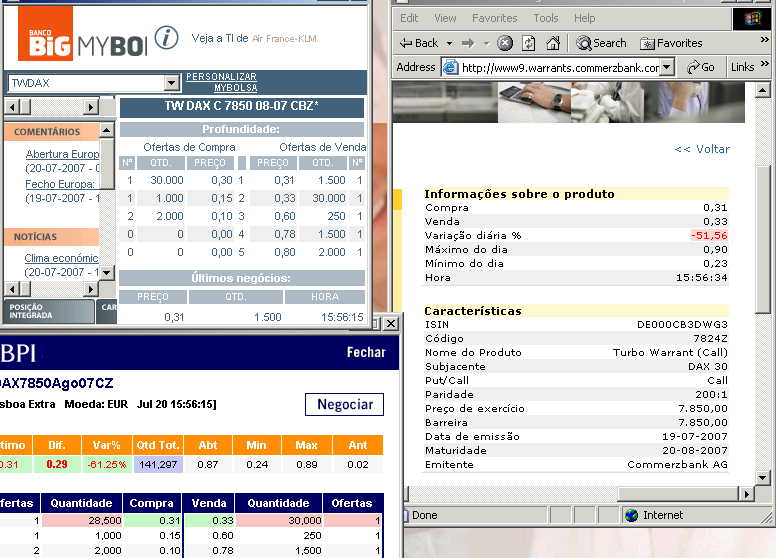Click the ISIN value DE000CB3DWG3
This screenshot has width=776, height=558.
click(x=682, y=325)
